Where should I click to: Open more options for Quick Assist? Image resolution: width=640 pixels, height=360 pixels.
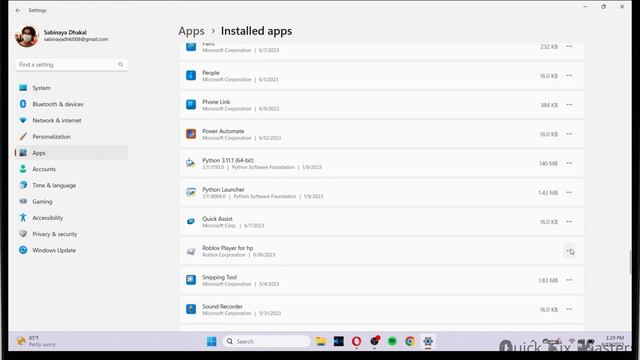(x=569, y=222)
